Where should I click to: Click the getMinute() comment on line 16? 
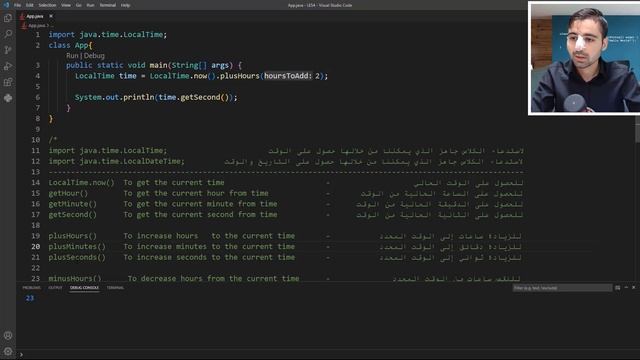point(73,204)
